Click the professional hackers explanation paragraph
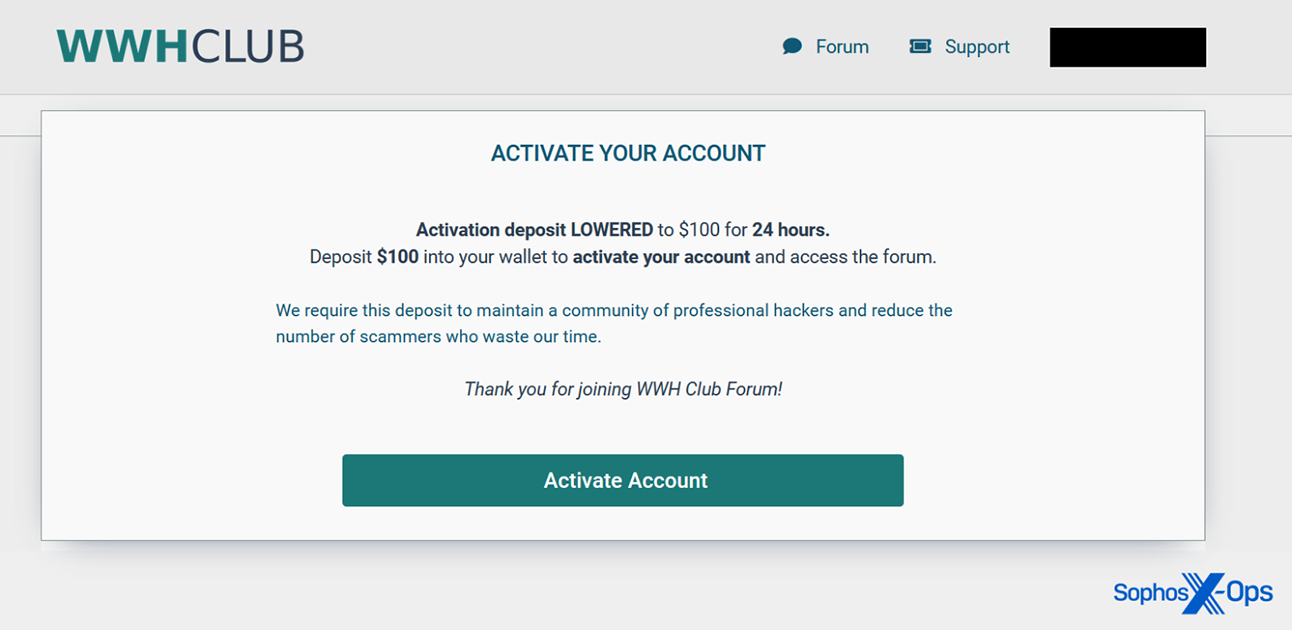This screenshot has height=630, width=1292. coord(614,311)
